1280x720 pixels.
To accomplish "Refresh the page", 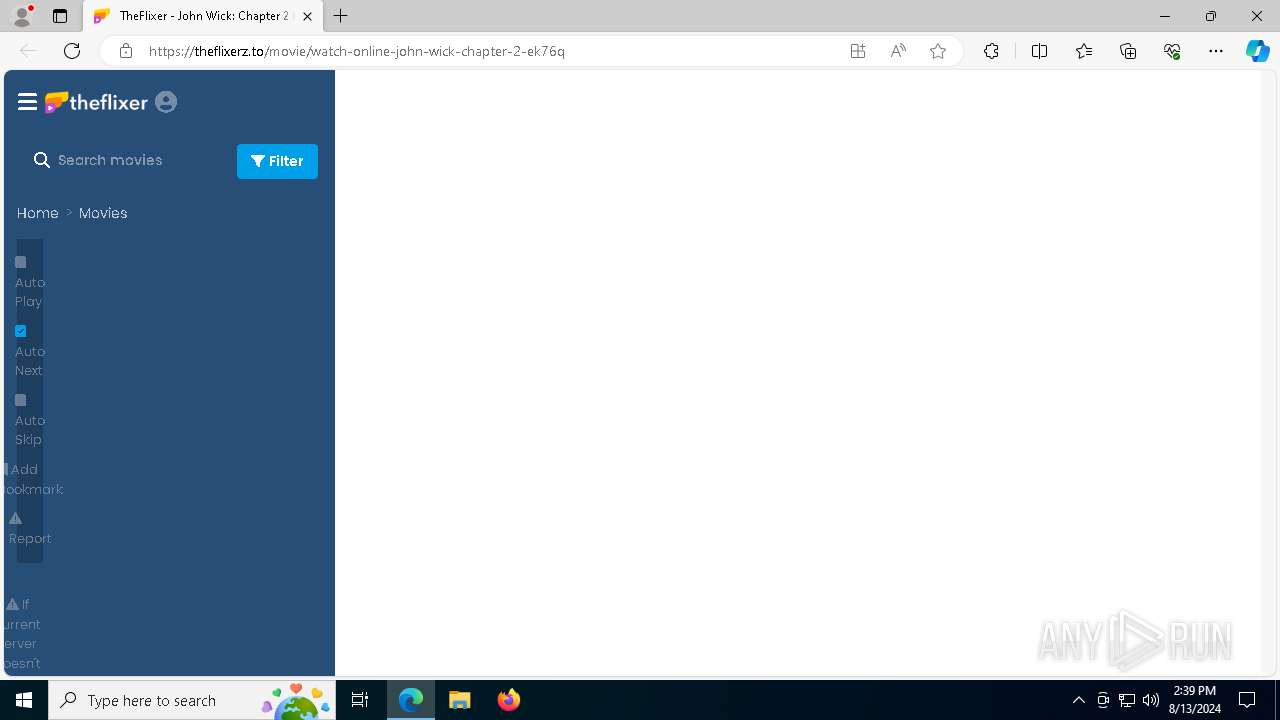I will [x=72, y=51].
